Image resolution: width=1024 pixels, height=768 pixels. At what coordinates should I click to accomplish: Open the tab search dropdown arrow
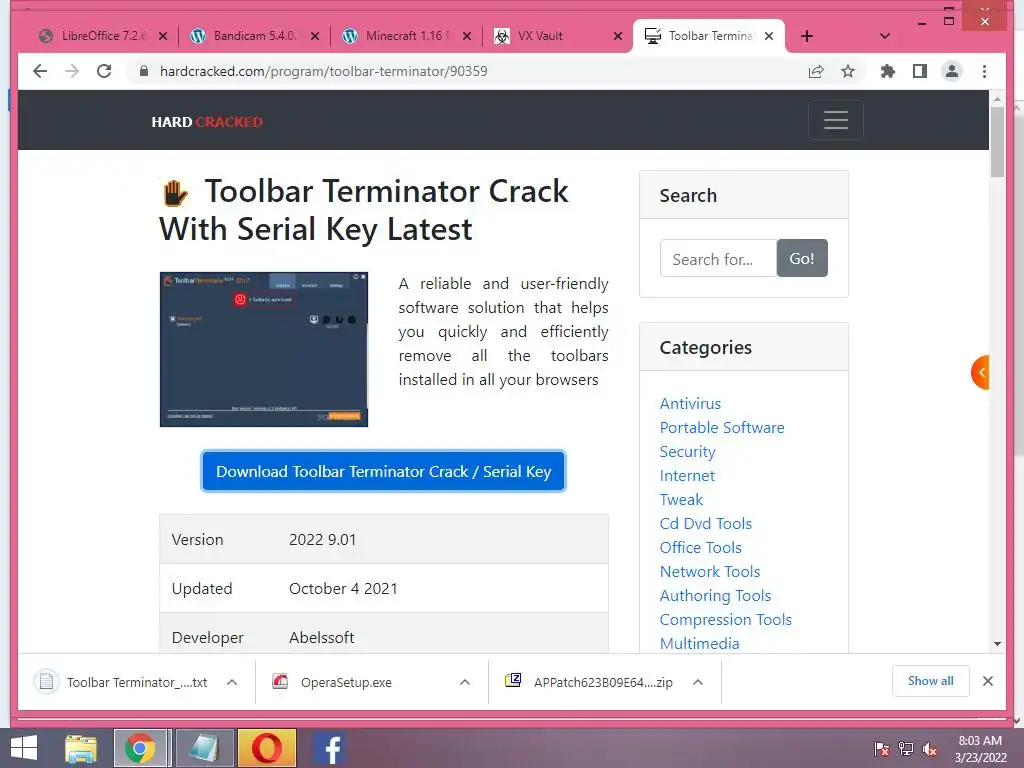[x=885, y=36]
